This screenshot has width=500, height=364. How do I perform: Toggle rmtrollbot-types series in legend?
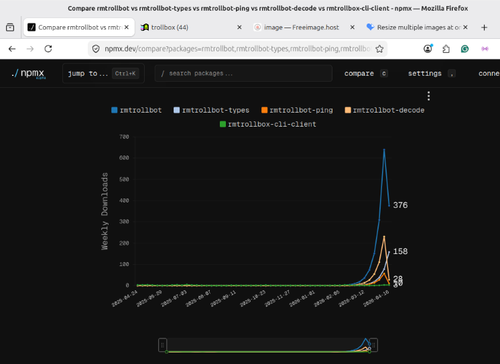(x=211, y=110)
